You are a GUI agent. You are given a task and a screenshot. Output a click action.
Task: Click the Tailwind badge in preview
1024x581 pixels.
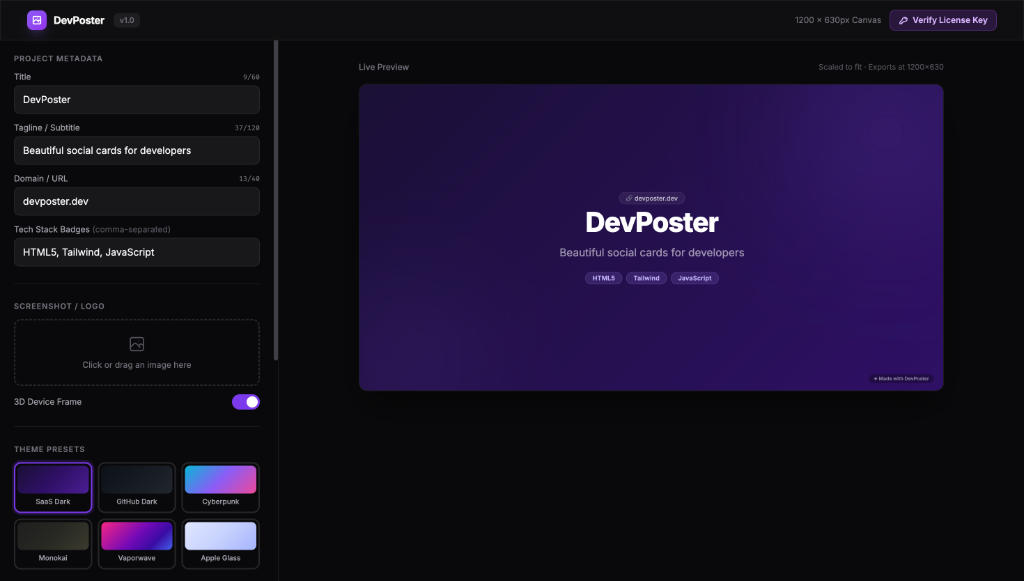coord(647,278)
